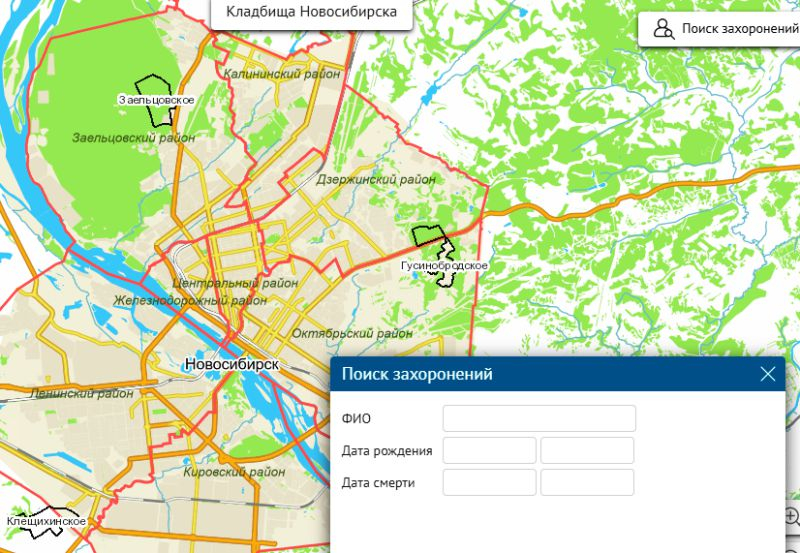Click the Поиск захоронений panel header title
Viewport: 800px width, 553px height.
point(417,374)
